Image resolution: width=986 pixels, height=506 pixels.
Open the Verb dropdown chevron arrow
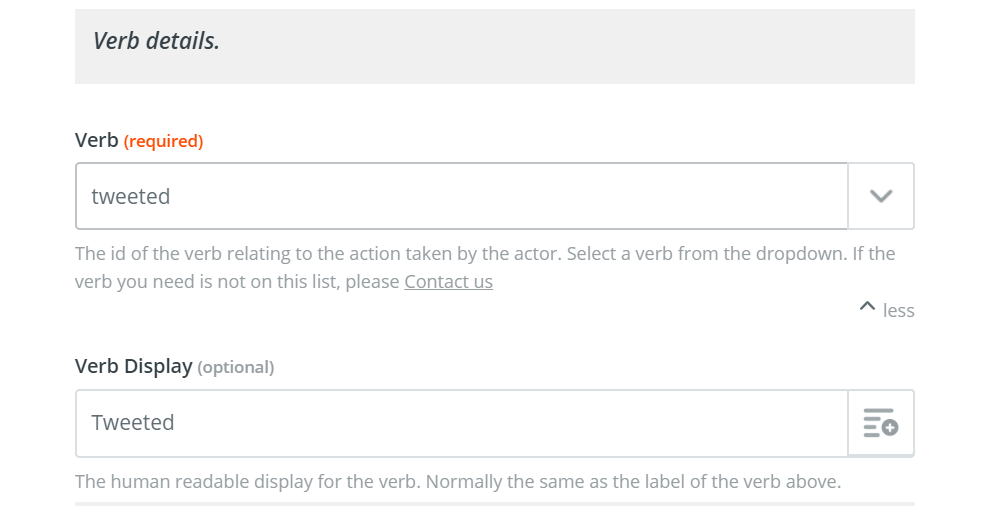pyautogui.click(x=881, y=196)
